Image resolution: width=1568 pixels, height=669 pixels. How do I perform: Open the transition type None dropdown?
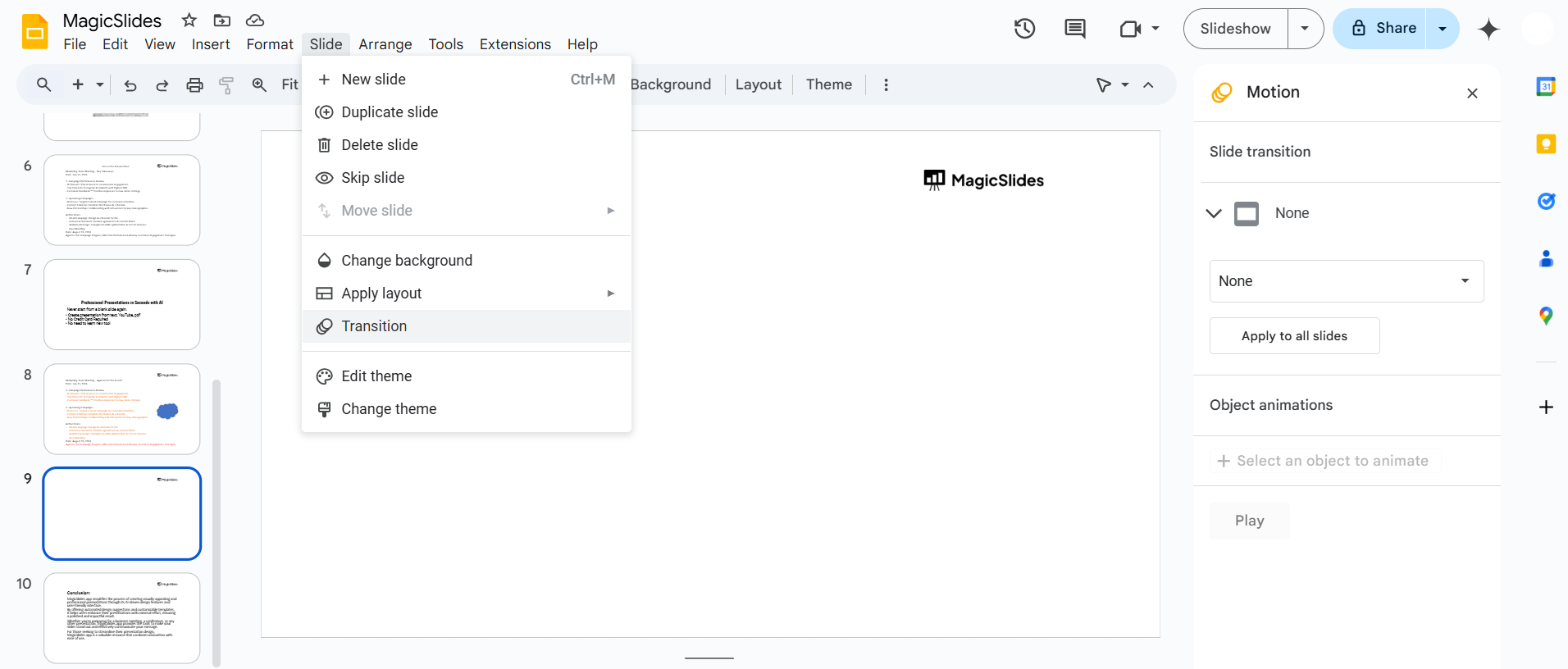(1346, 281)
